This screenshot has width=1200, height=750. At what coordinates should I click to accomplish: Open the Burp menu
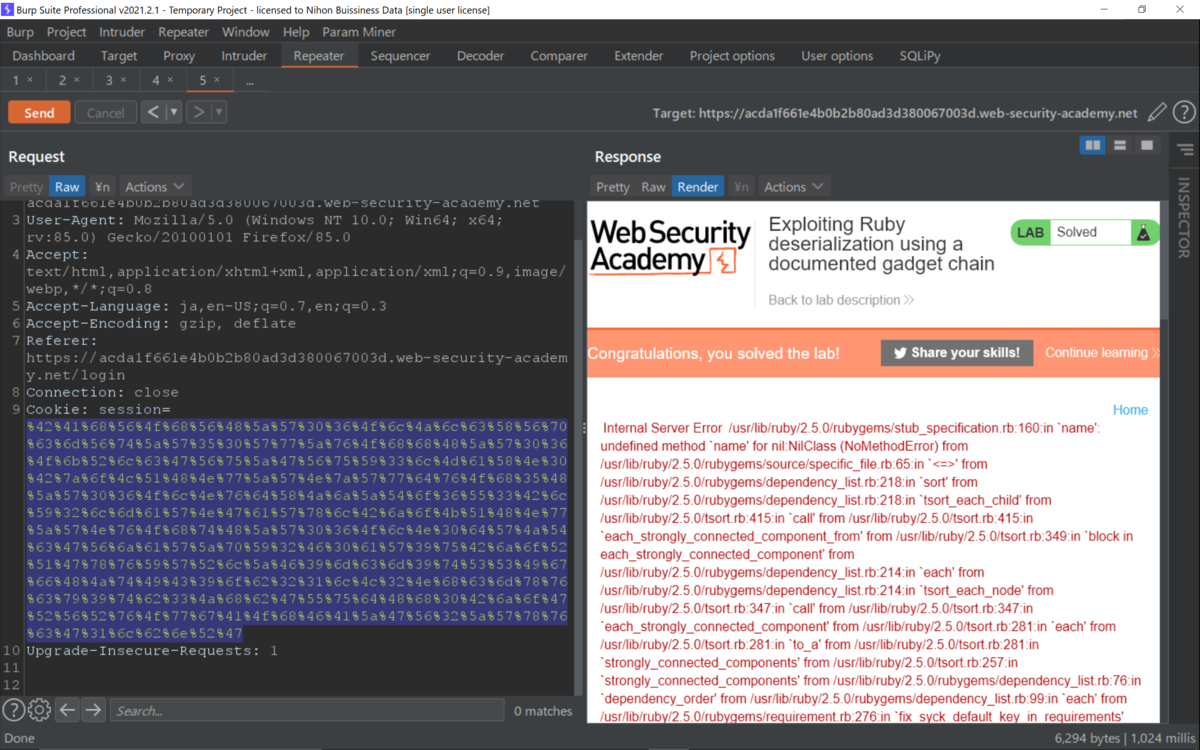click(20, 32)
